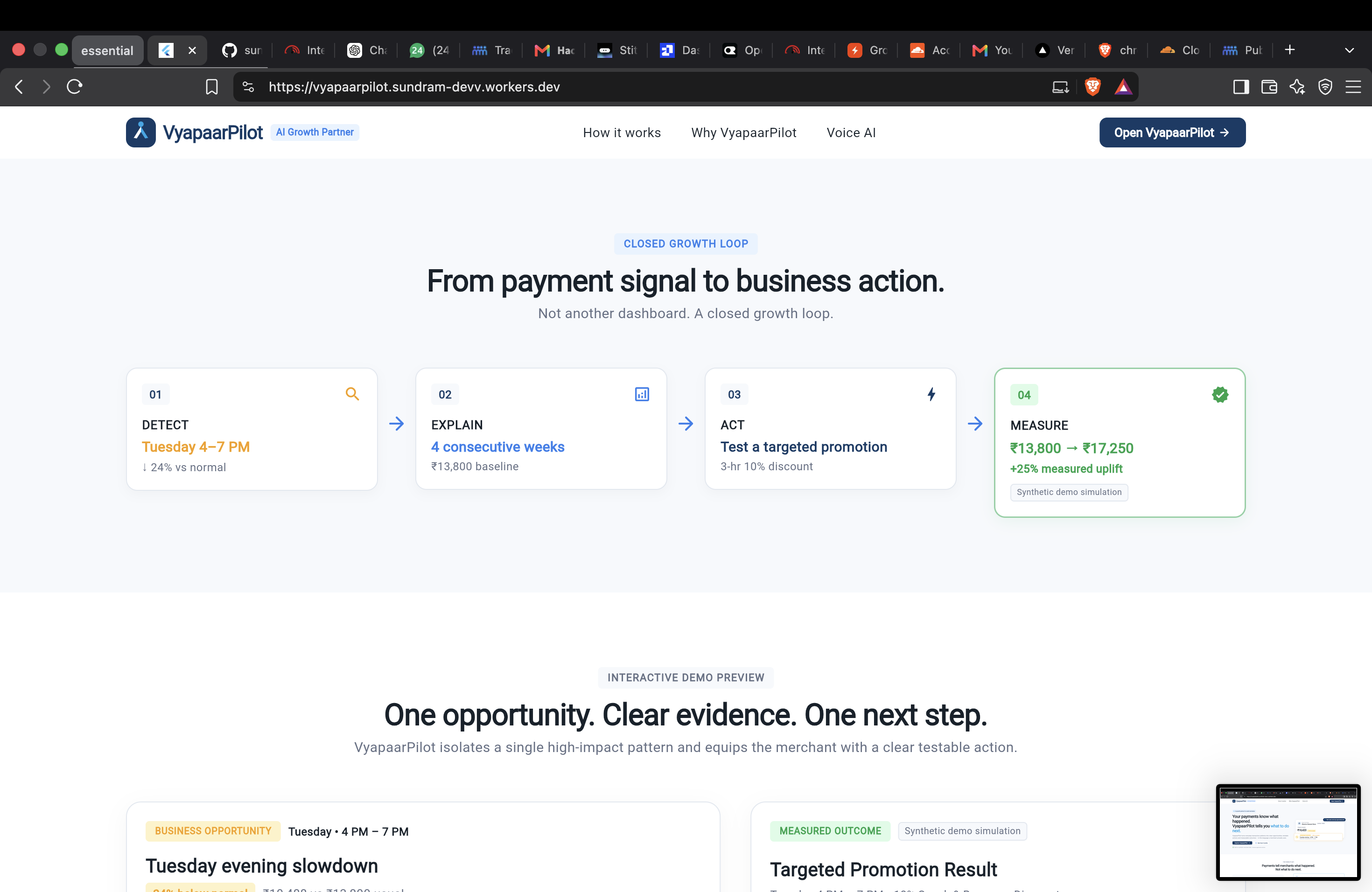Click the Measure card verified checkmark icon
The height and width of the screenshot is (892, 1372).
[x=1220, y=395]
